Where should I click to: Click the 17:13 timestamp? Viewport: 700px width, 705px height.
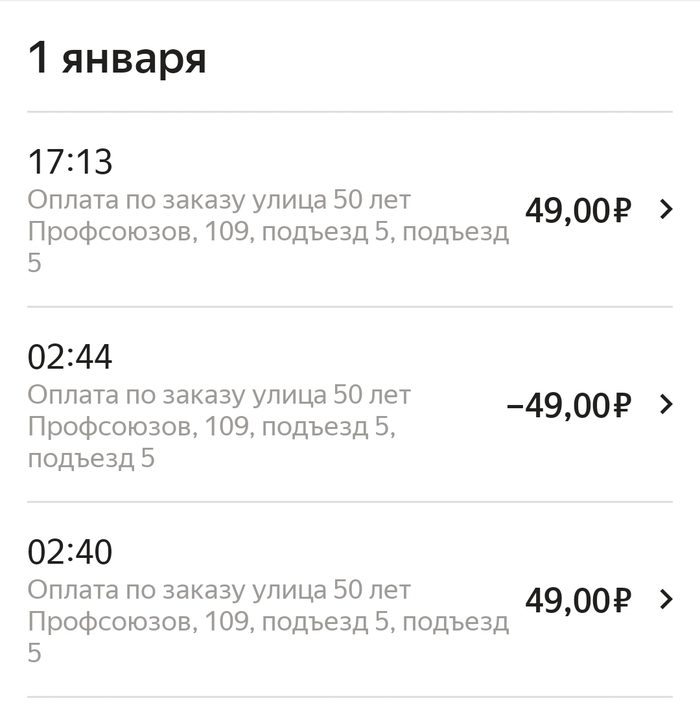tap(70, 162)
